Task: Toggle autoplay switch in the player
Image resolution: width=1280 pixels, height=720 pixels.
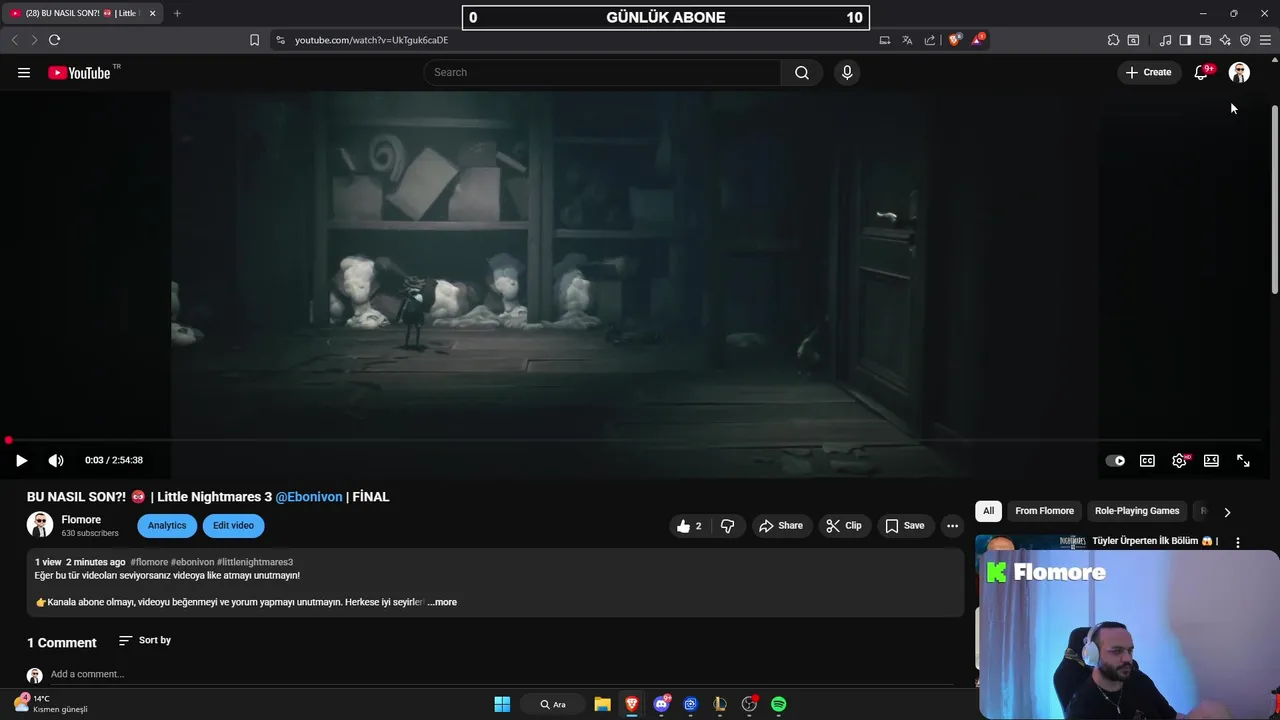Action: (x=1115, y=460)
